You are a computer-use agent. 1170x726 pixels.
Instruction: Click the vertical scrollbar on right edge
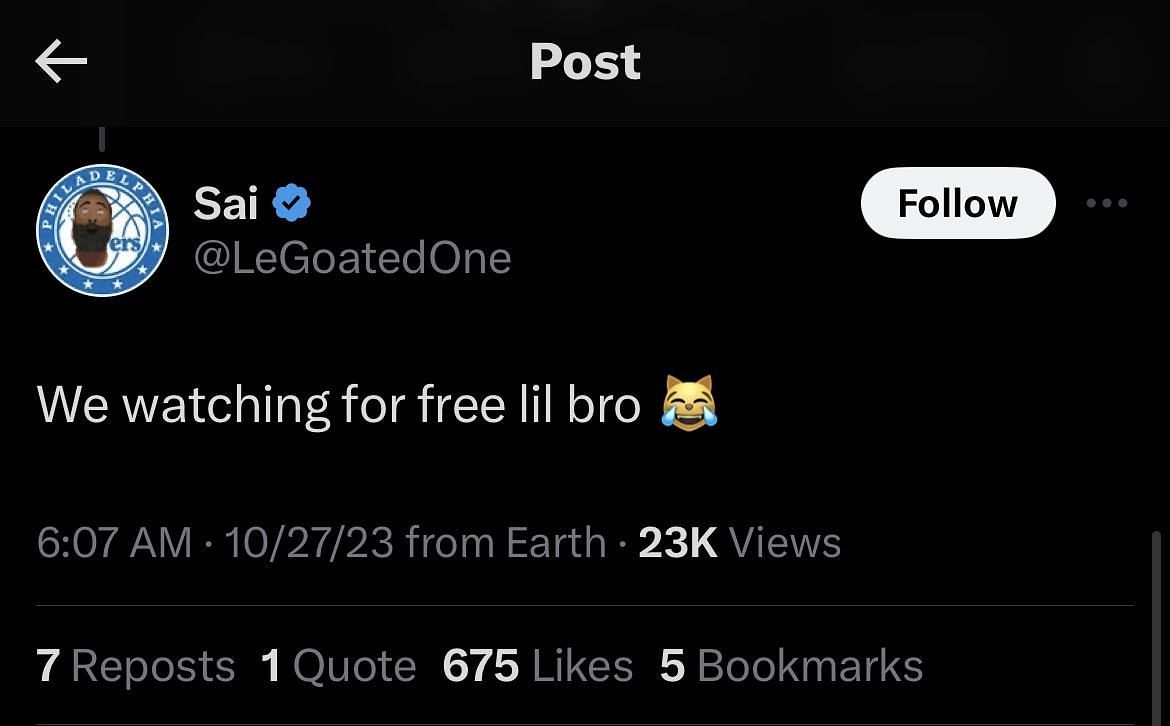click(x=1156, y=620)
